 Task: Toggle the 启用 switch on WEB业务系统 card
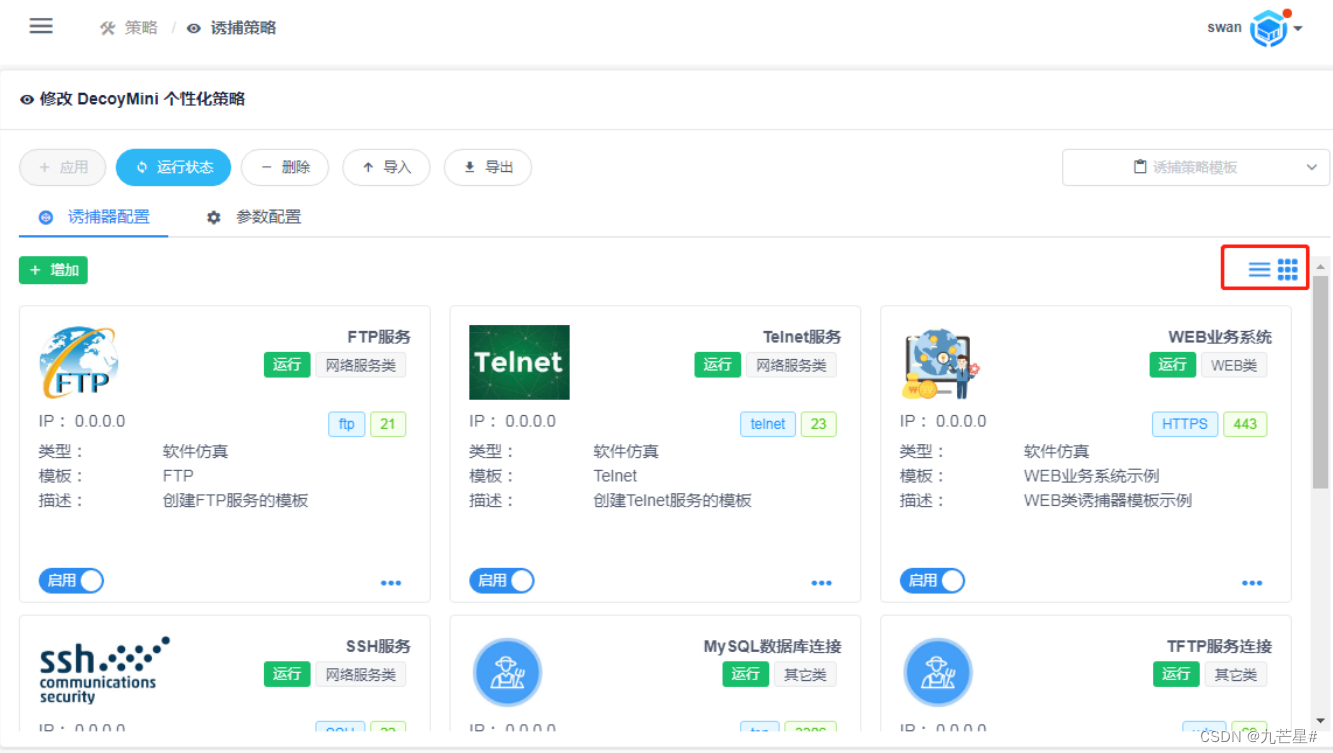[x=932, y=580]
